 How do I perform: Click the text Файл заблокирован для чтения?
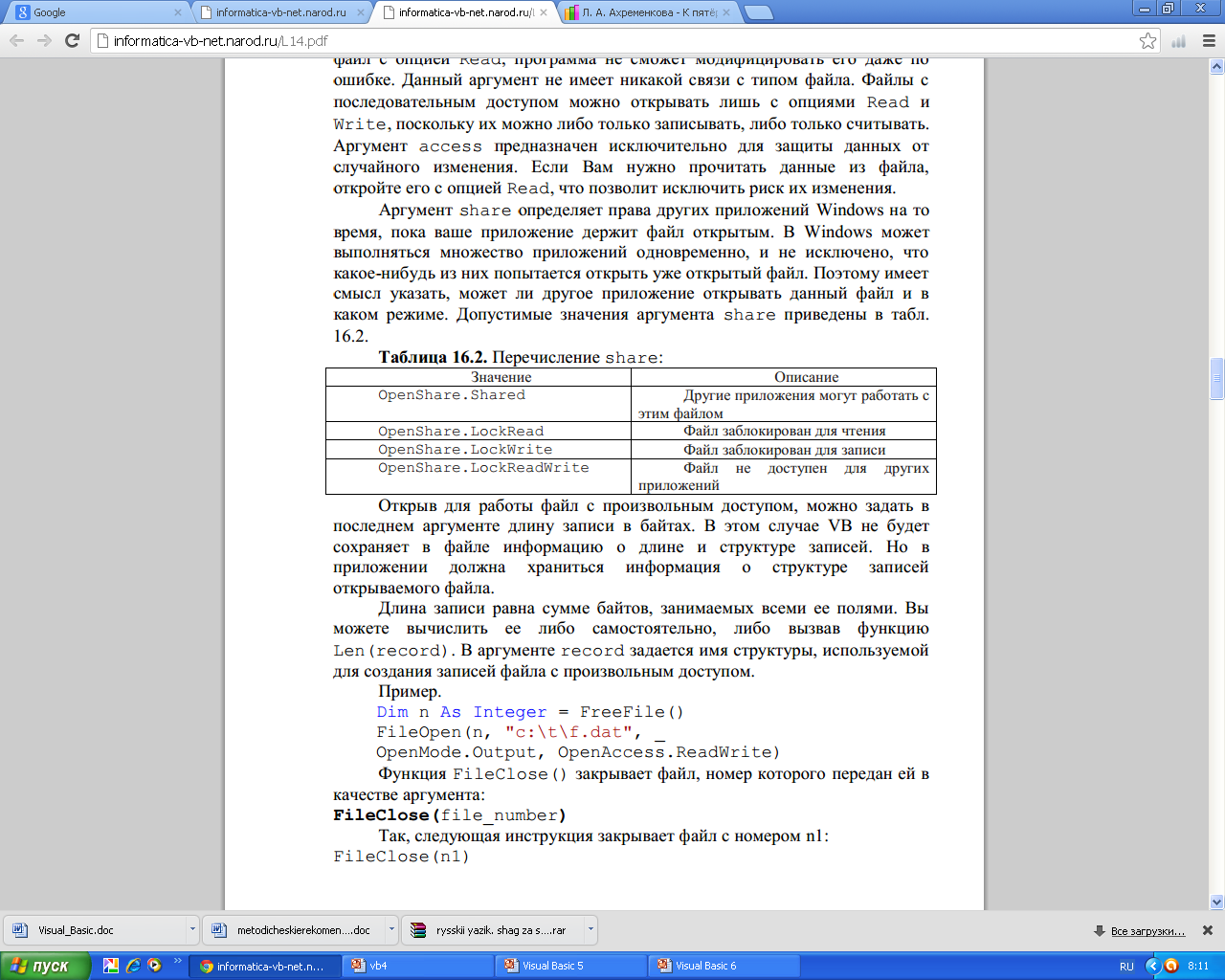click(x=784, y=432)
